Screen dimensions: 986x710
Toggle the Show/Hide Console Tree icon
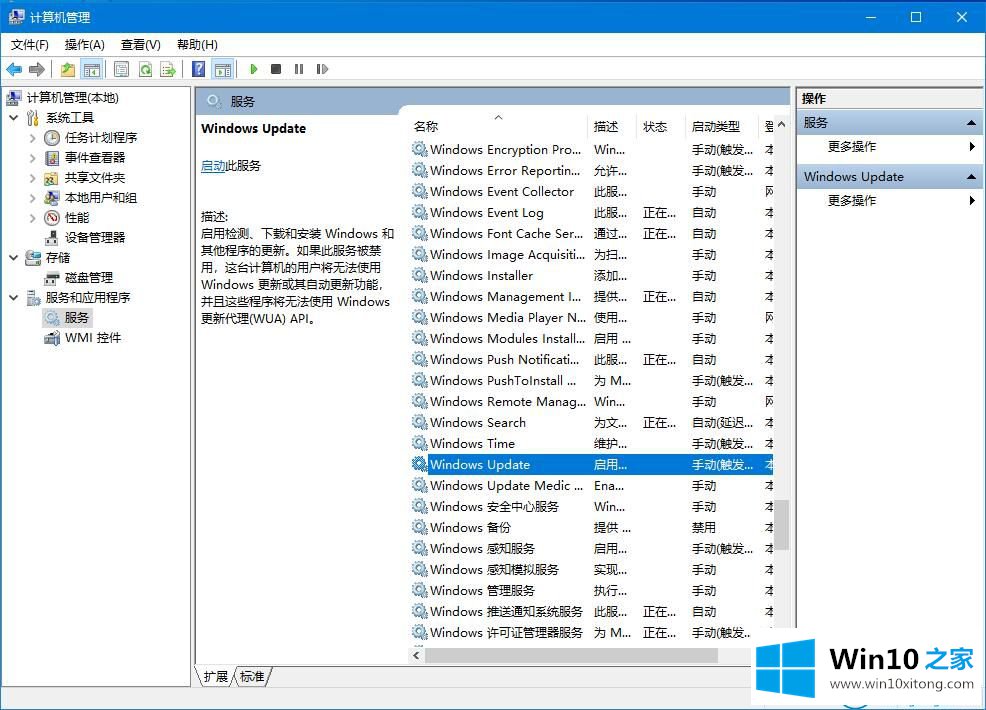(x=92, y=69)
